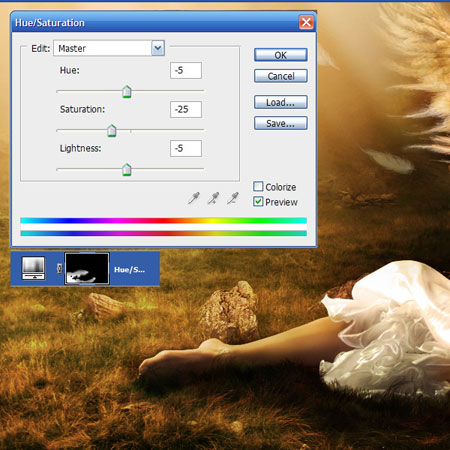Image resolution: width=450 pixels, height=450 pixels.
Task: Click the Hue/Saturation adjustment layer icon
Action: pos(33,268)
